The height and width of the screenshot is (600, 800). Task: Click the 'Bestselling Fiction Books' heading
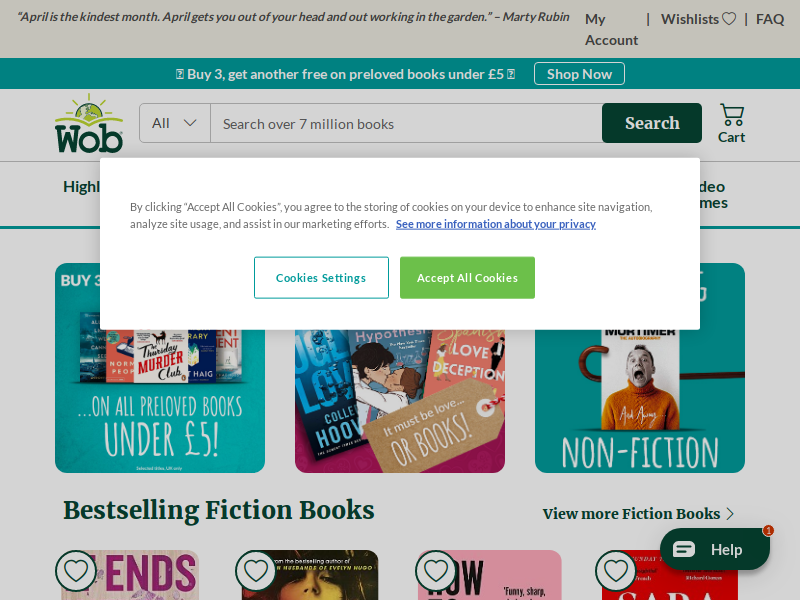(219, 510)
